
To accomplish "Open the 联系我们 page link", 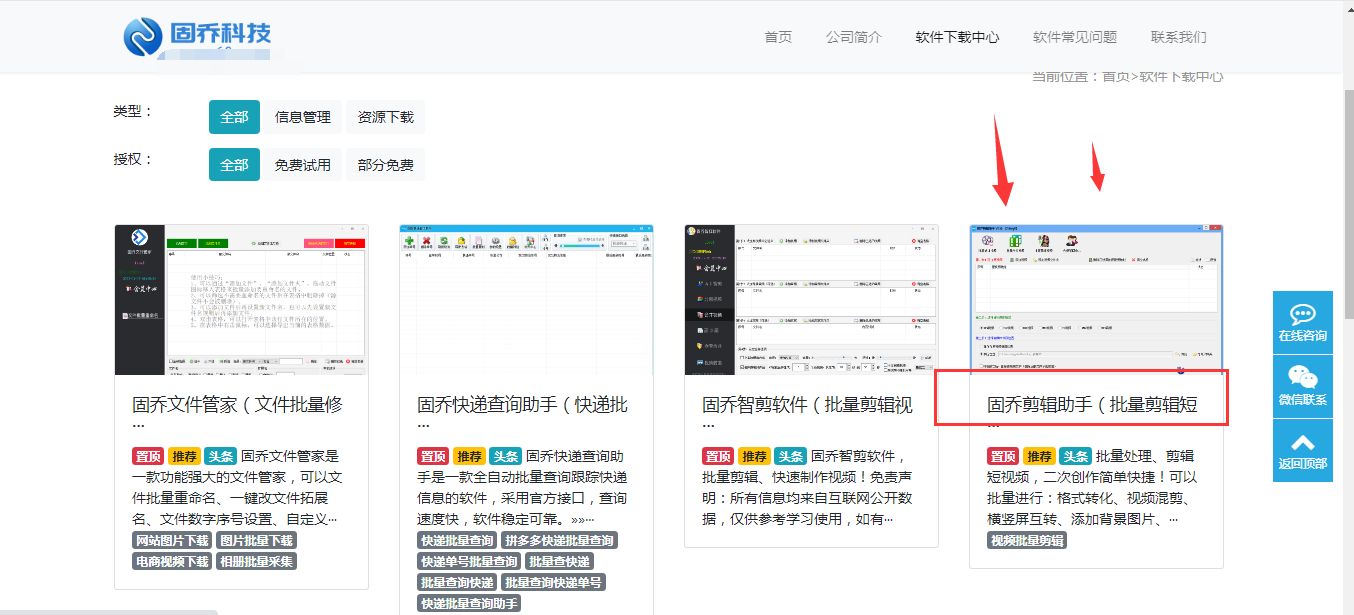I will tap(1181, 36).
